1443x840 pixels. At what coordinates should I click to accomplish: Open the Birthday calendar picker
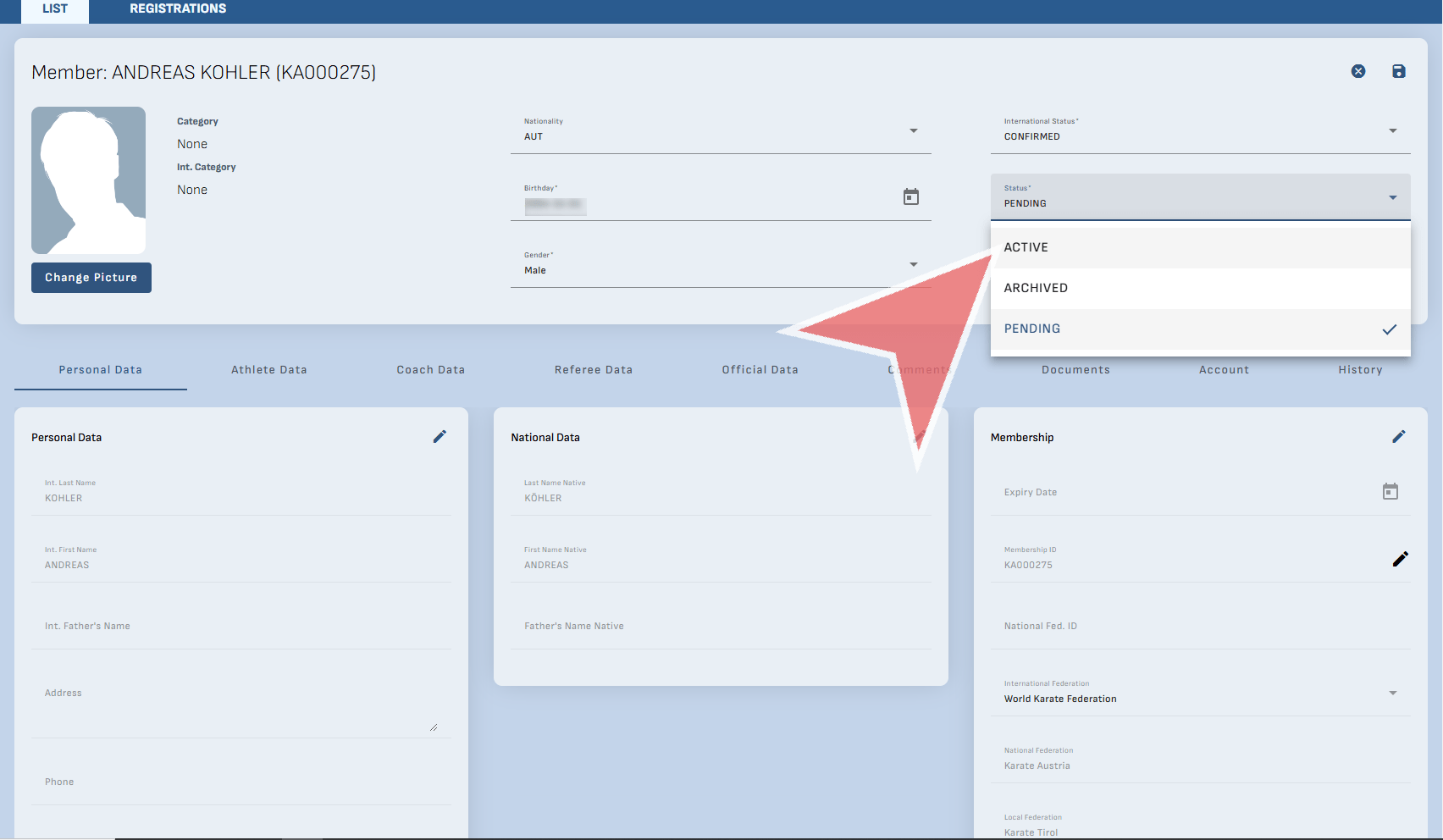click(910, 197)
